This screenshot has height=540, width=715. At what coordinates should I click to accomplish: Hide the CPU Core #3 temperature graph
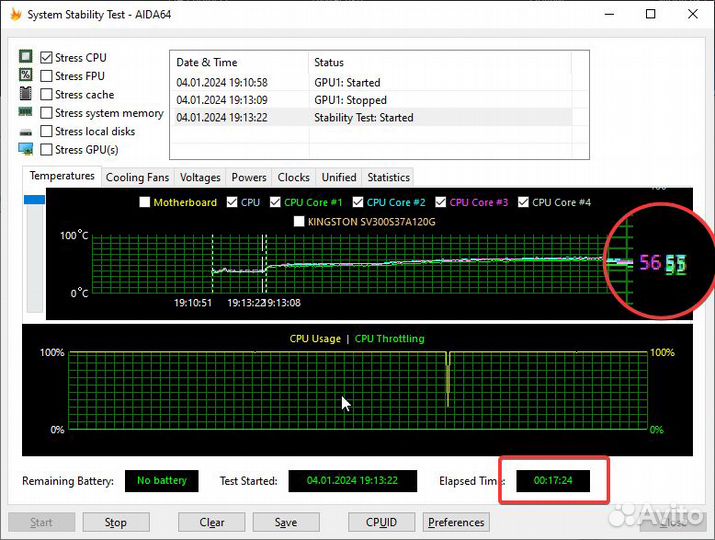441,202
